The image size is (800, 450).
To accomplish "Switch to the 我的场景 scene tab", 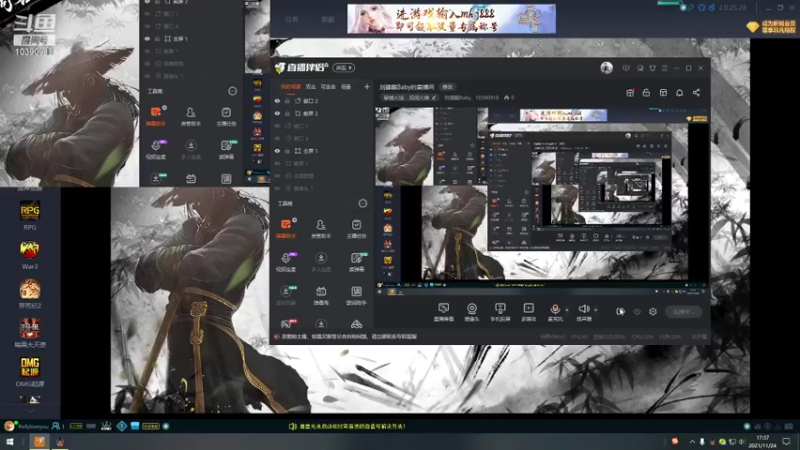I will pos(290,87).
